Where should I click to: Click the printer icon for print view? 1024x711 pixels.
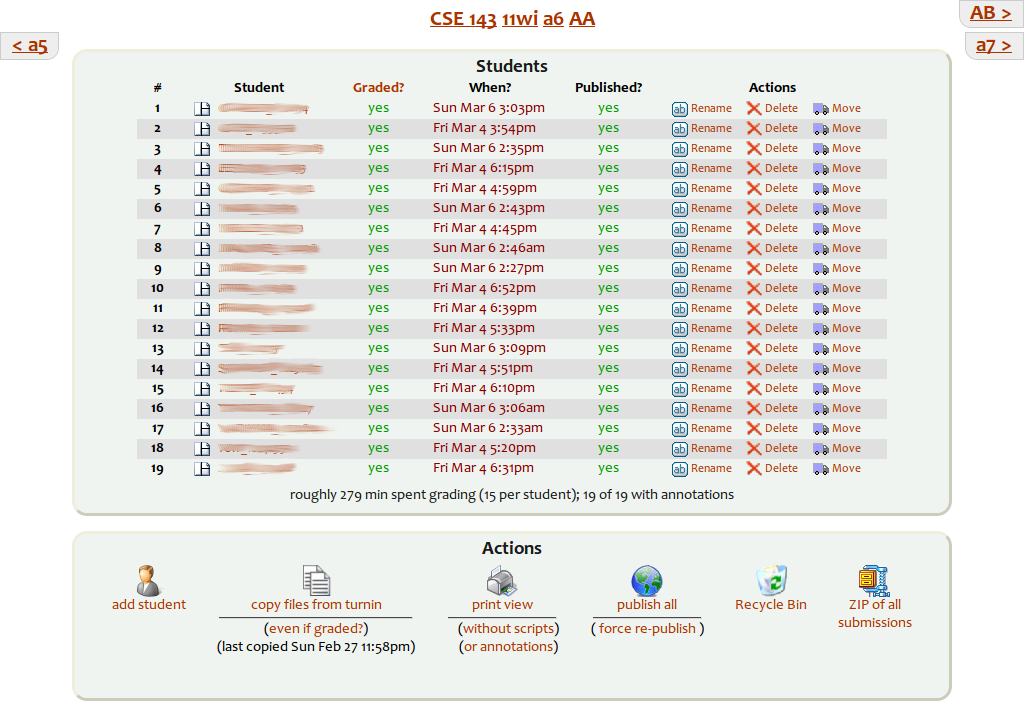[x=502, y=580]
